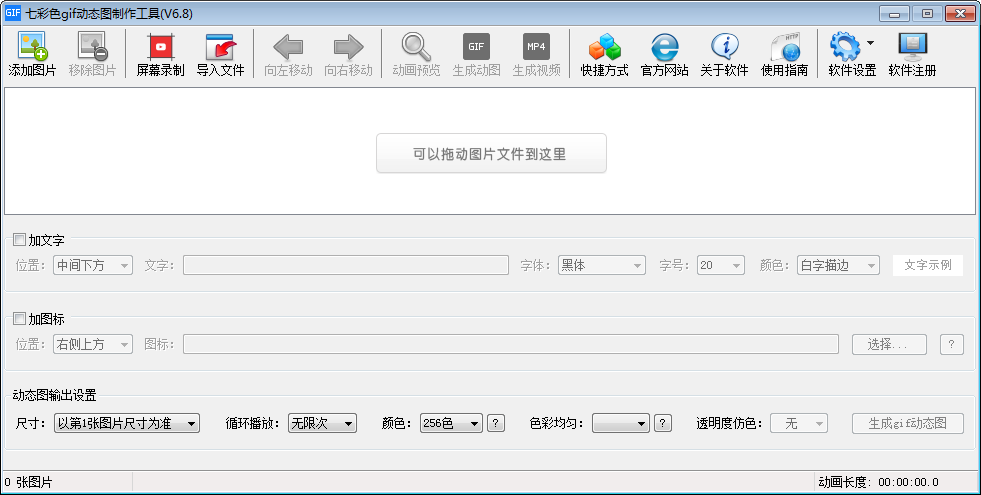The width and height of the screenshot is (981, 495).
Task: Click the GIF application icon in title bar
Action: coord(13,12)
